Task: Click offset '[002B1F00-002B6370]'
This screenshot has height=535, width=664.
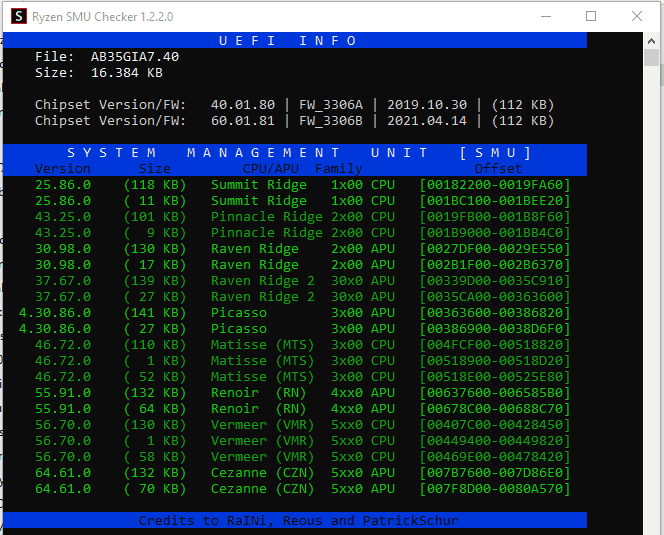Action: (x=495, y=265)
